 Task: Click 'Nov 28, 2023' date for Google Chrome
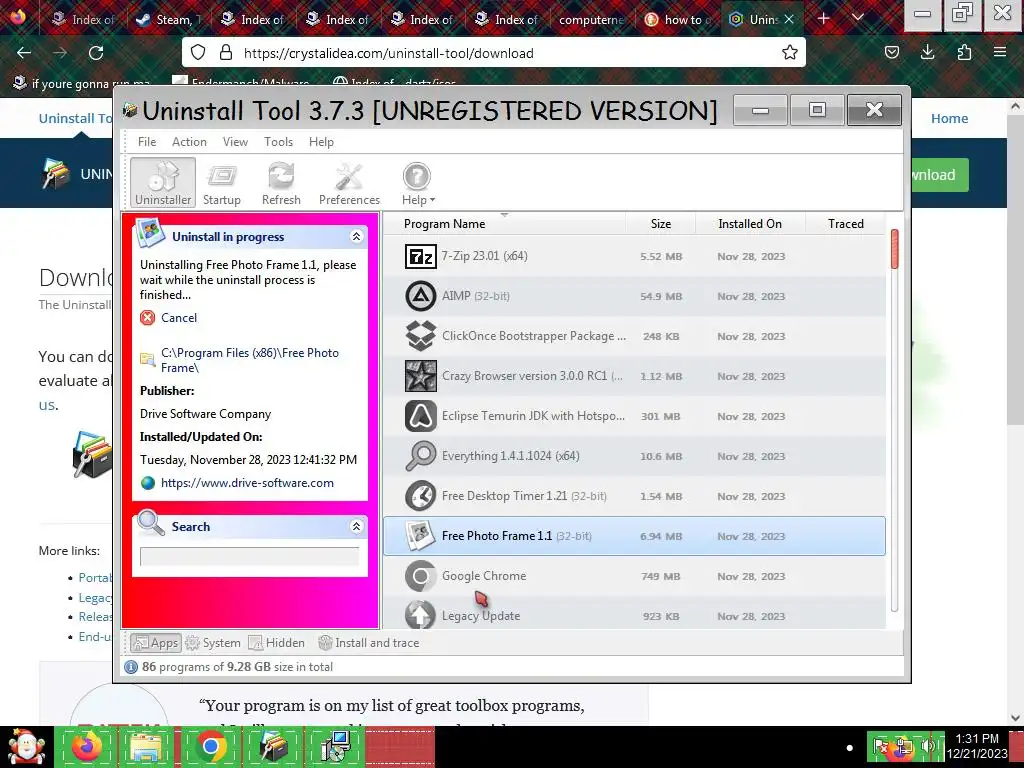pos(751,577)
